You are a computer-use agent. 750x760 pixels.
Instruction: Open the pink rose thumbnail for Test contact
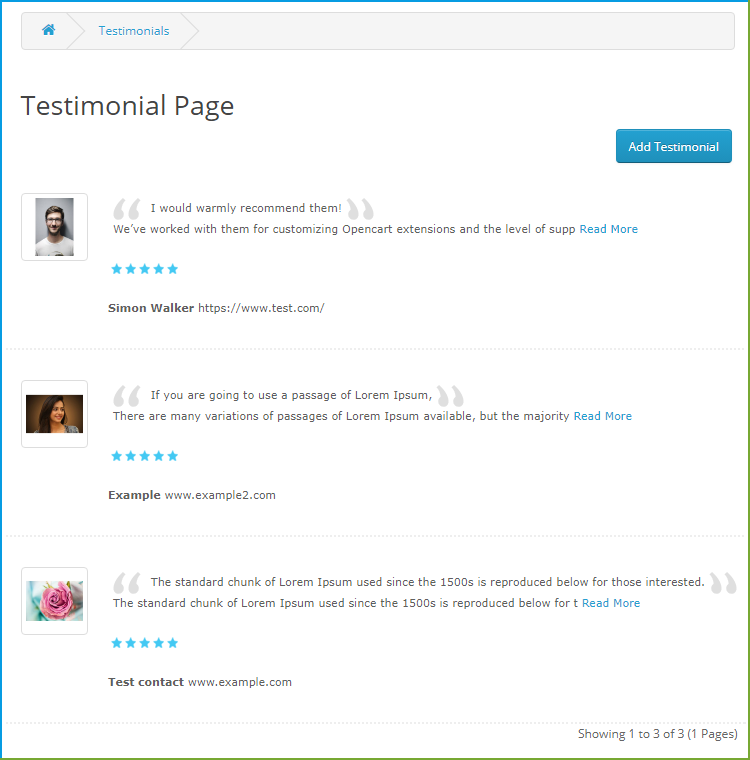[x=54, y=601]
